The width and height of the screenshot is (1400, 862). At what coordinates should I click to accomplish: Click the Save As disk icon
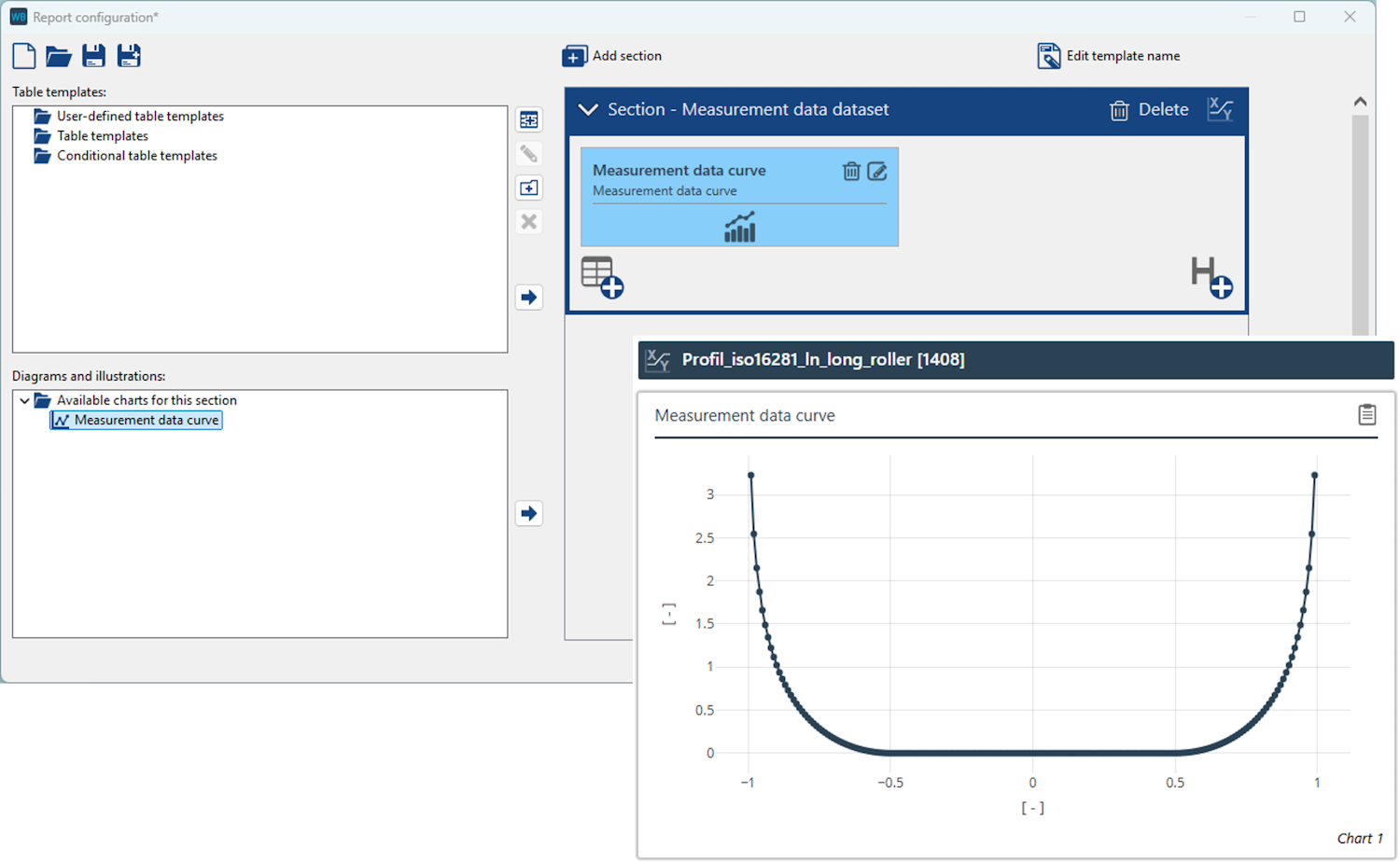click(129, 56)
